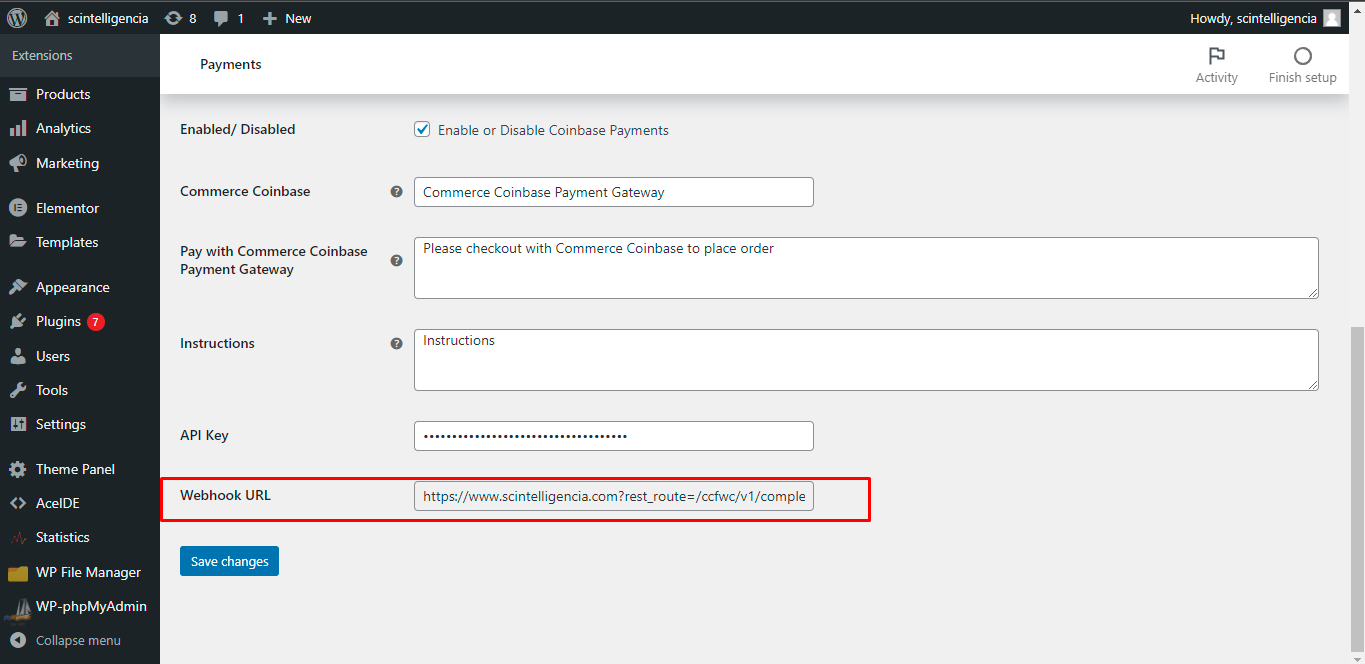Viewport: 1365px width, 664px height.
Task: Open the scintelligencia site home icon
Action: pos(53,18)
